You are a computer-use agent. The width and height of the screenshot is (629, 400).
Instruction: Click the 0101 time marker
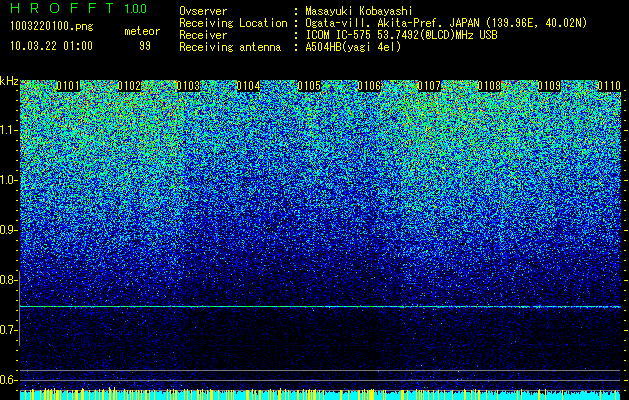point(68,86)
